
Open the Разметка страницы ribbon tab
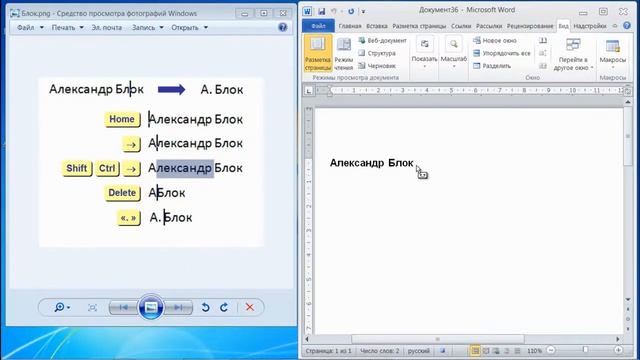[x=419, y=26]
